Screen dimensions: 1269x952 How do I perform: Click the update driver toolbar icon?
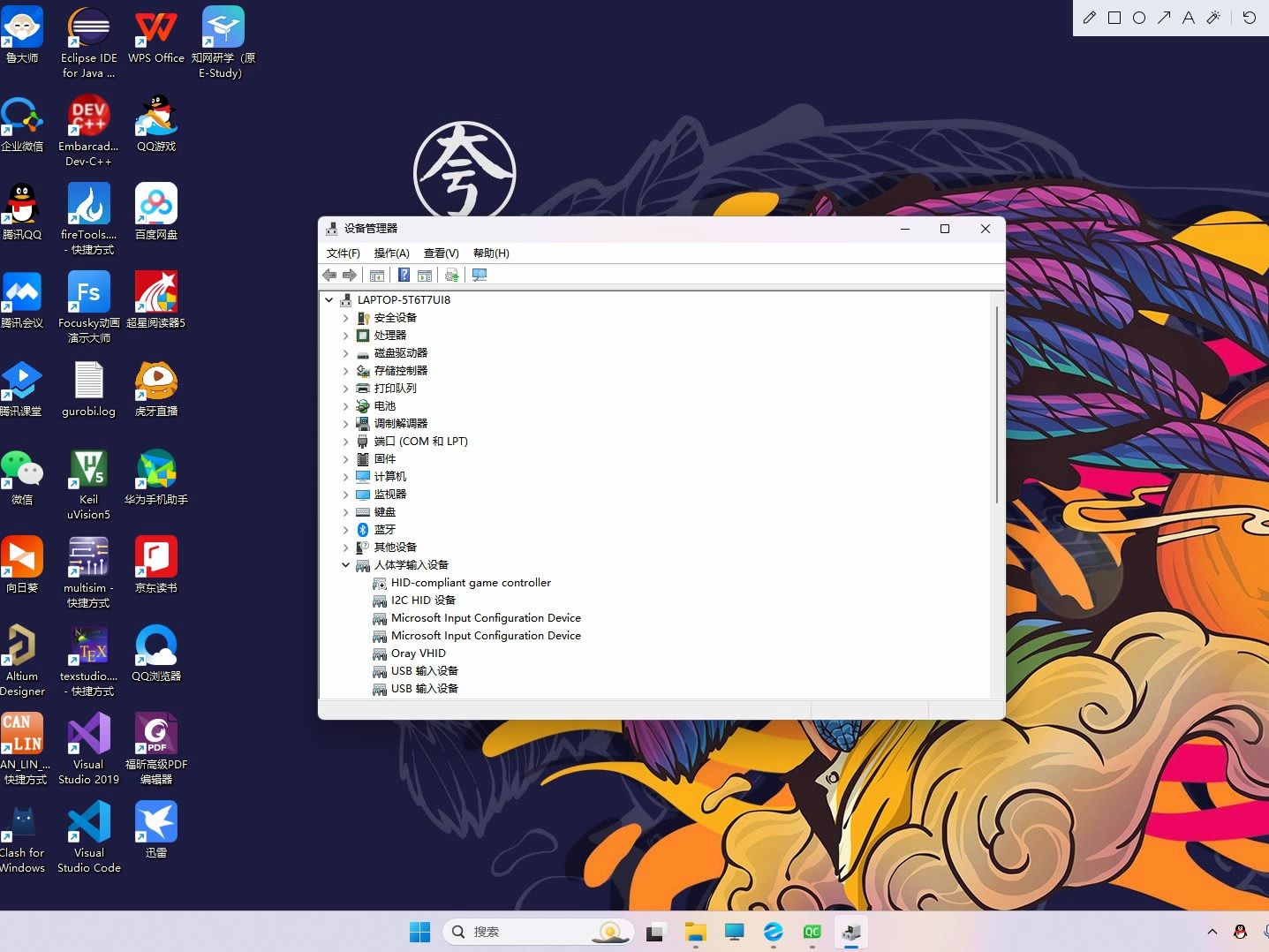point(452,276)
